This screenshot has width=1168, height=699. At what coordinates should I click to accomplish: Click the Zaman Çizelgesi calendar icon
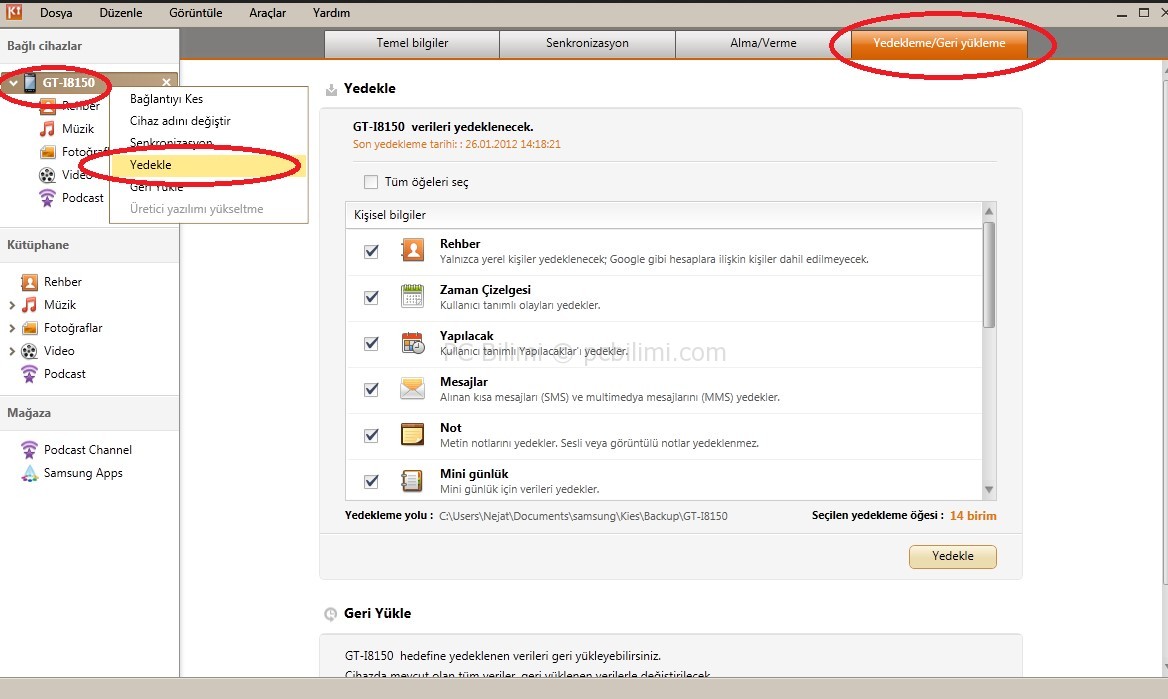point(412,297)
